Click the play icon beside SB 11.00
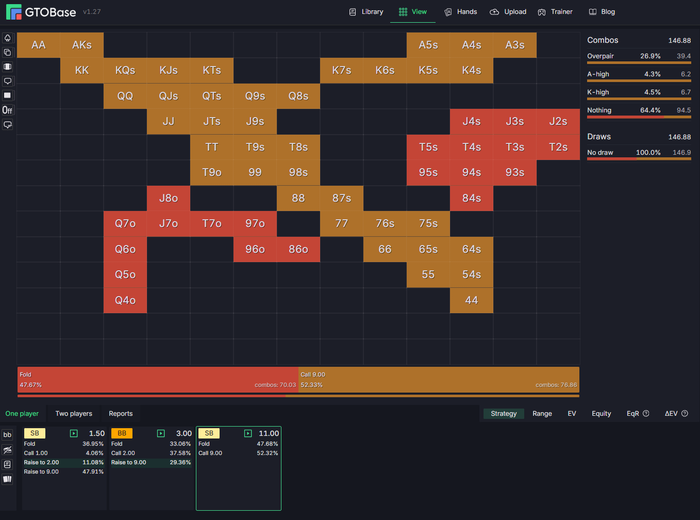 pos(248,433)
